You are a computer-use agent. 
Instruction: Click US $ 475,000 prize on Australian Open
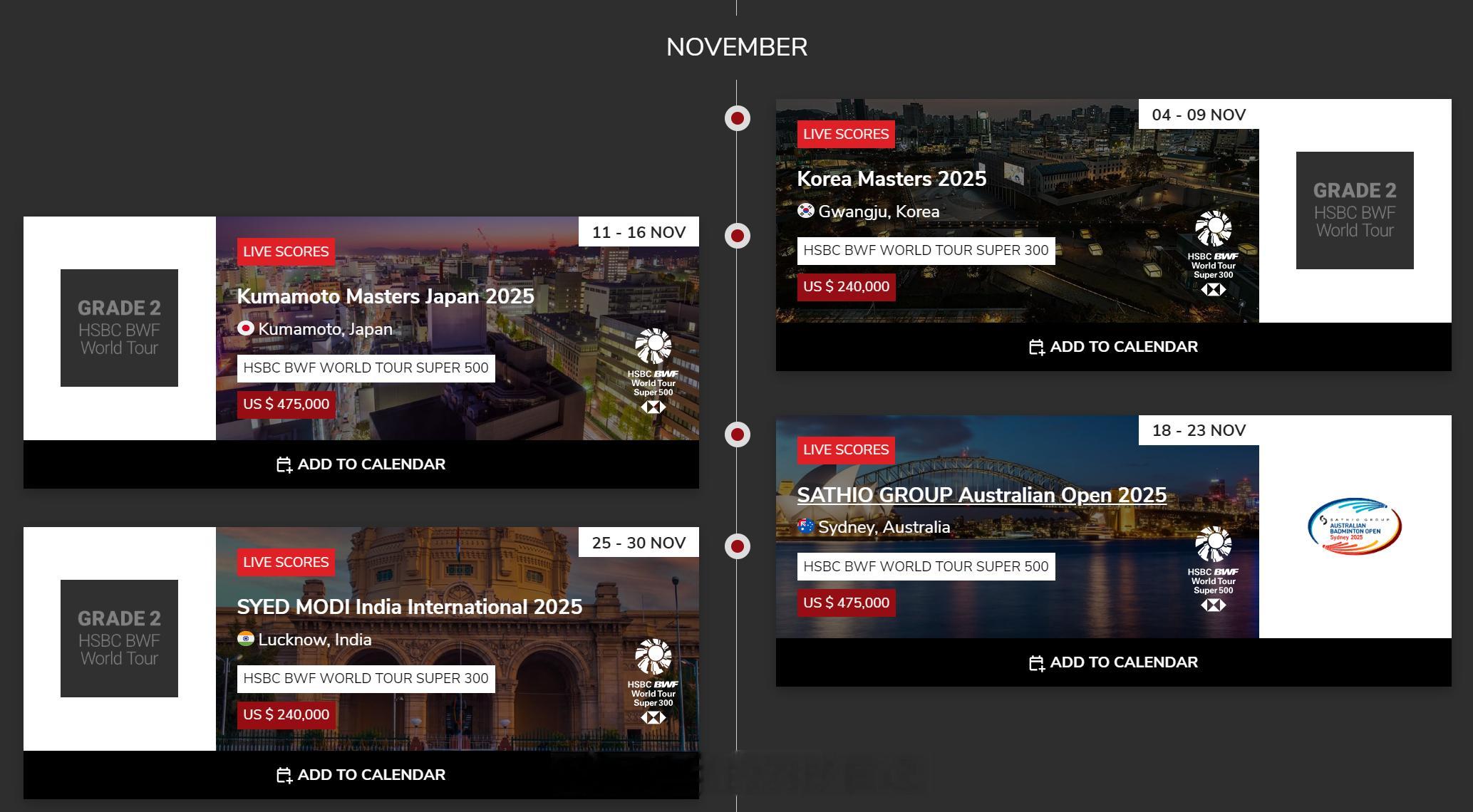846,603
